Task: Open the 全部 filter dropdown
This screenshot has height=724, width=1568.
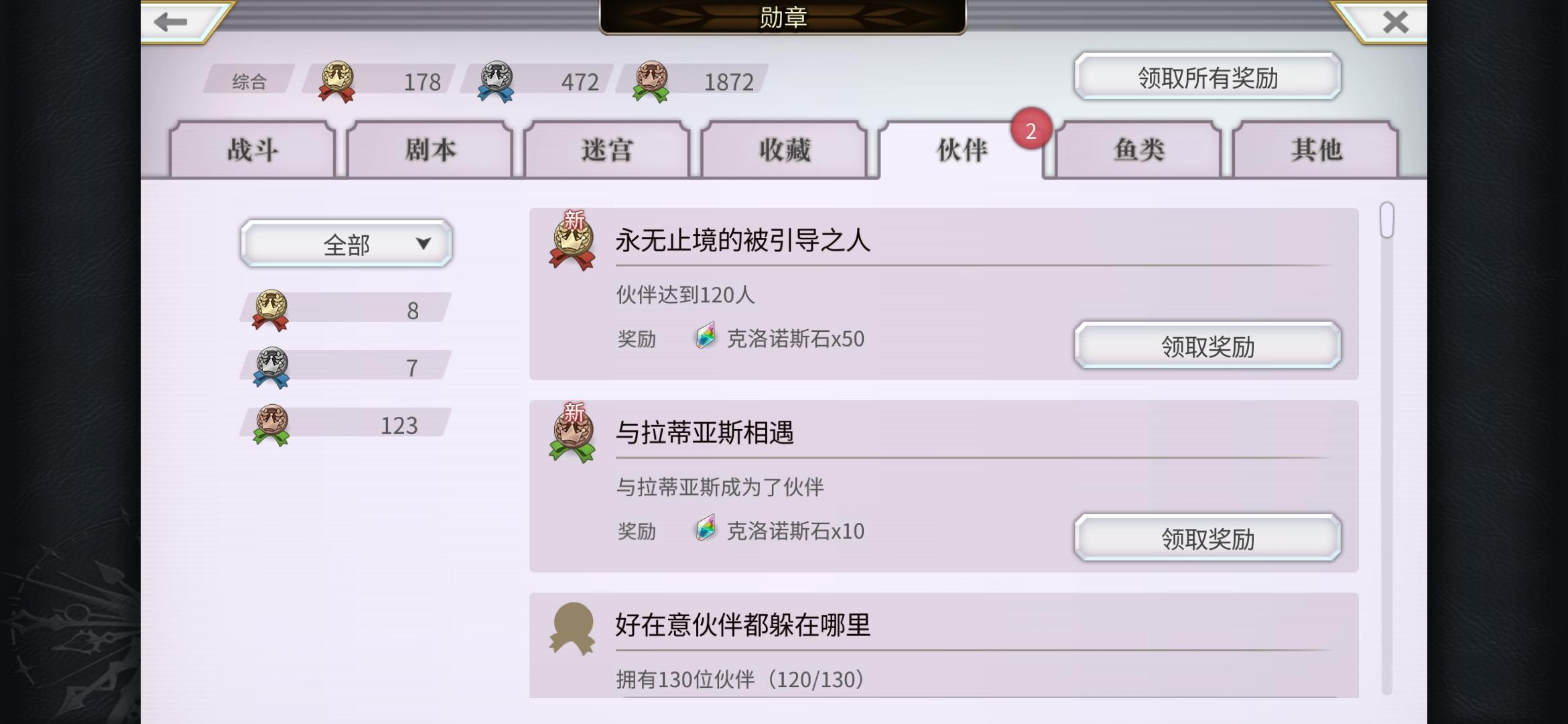Action: pyautogui.click(x=346, y=244)
